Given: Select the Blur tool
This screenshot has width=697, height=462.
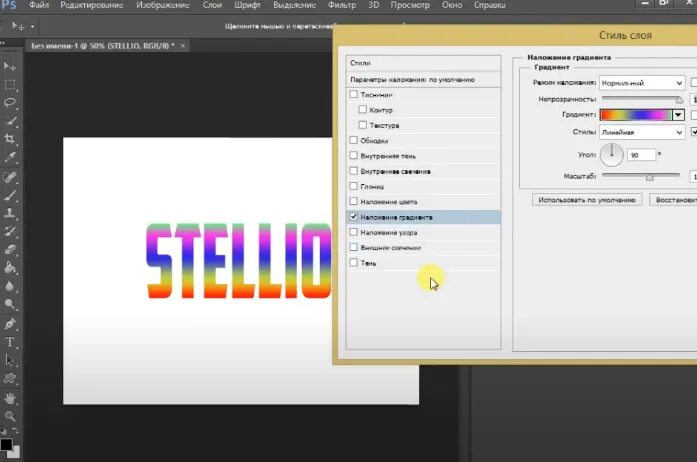Looking at the screenshot, I should (x=10, y=286).
